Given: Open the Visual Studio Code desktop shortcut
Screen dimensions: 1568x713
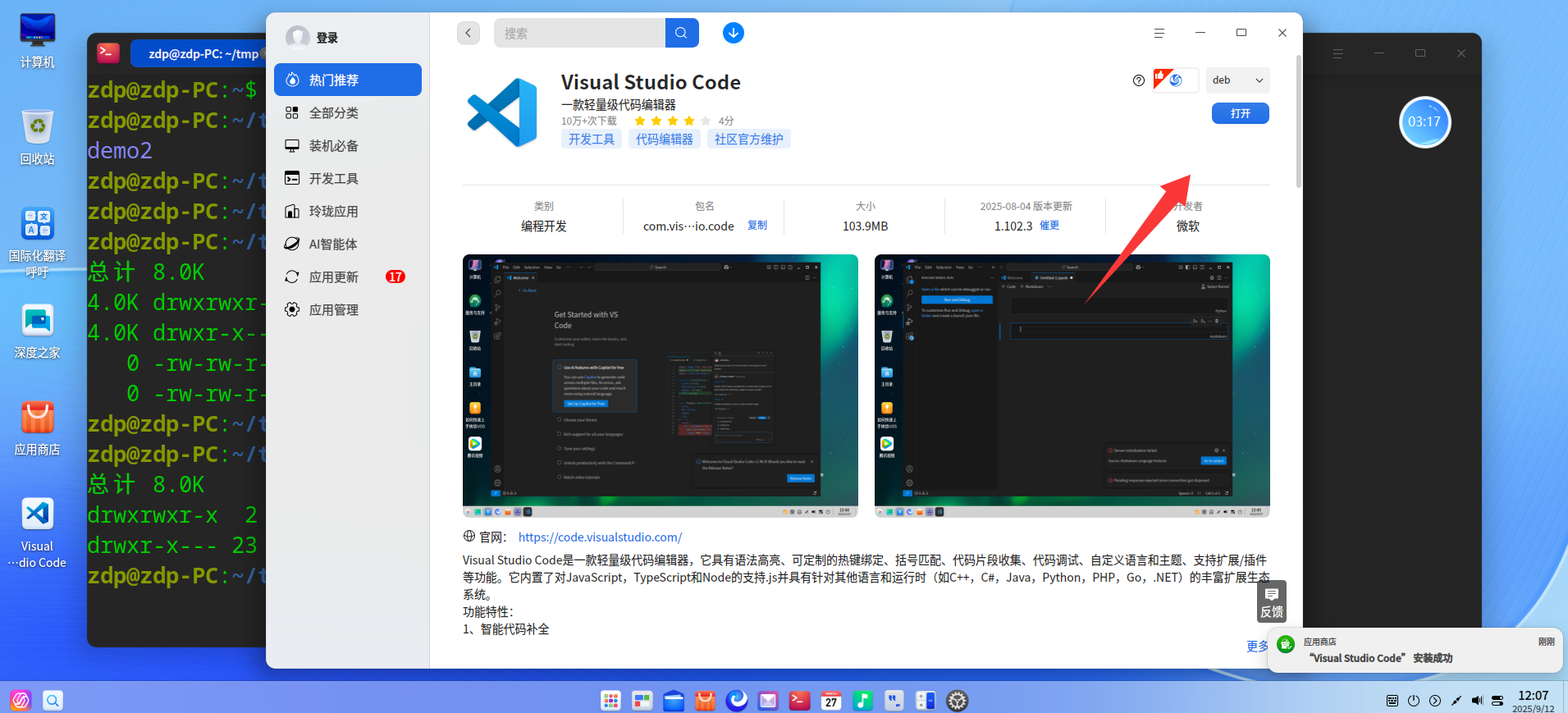Looking at the screenshot, I should click(37, 532).
